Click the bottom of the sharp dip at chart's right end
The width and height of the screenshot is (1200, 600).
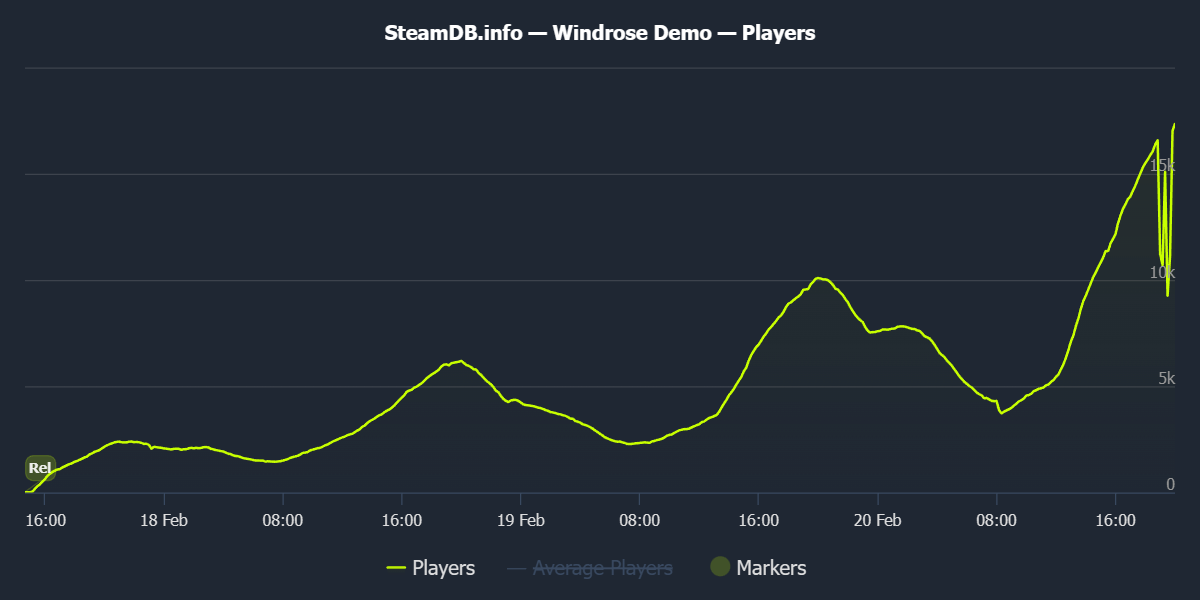(1167, 295)
